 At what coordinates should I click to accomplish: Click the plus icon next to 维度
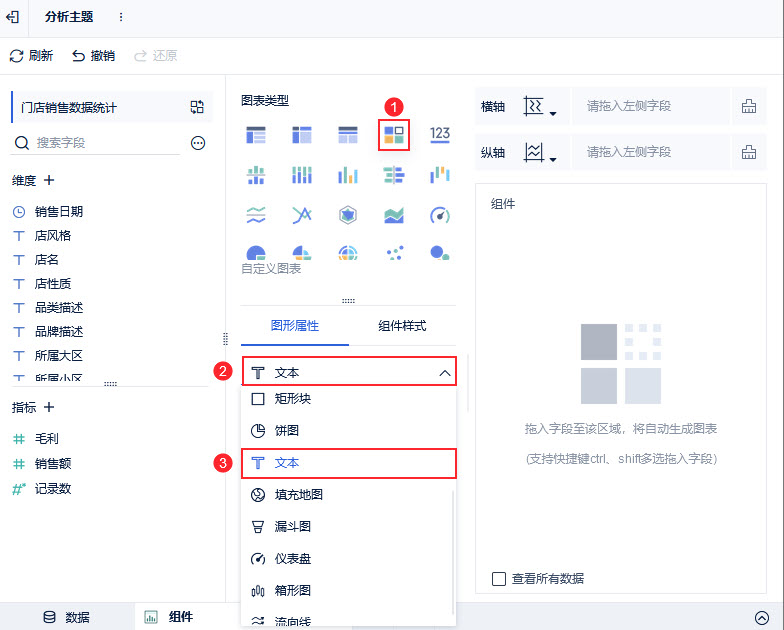(49, 180)
